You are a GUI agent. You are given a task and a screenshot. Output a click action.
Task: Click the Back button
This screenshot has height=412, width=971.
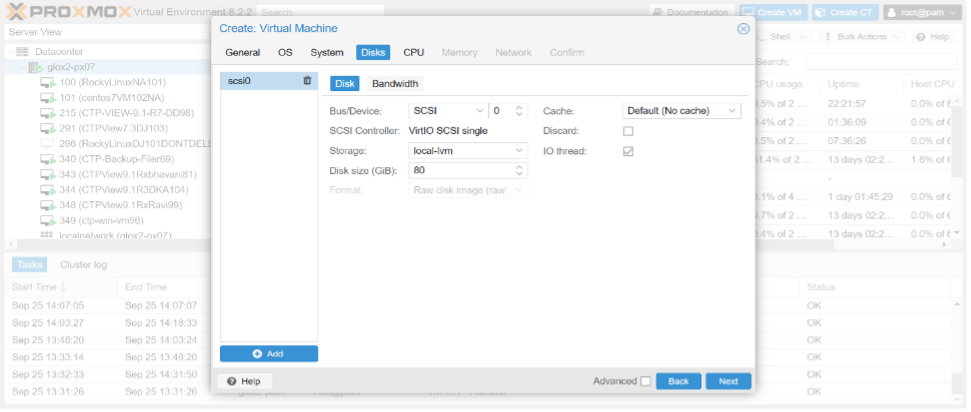[679, 381]
